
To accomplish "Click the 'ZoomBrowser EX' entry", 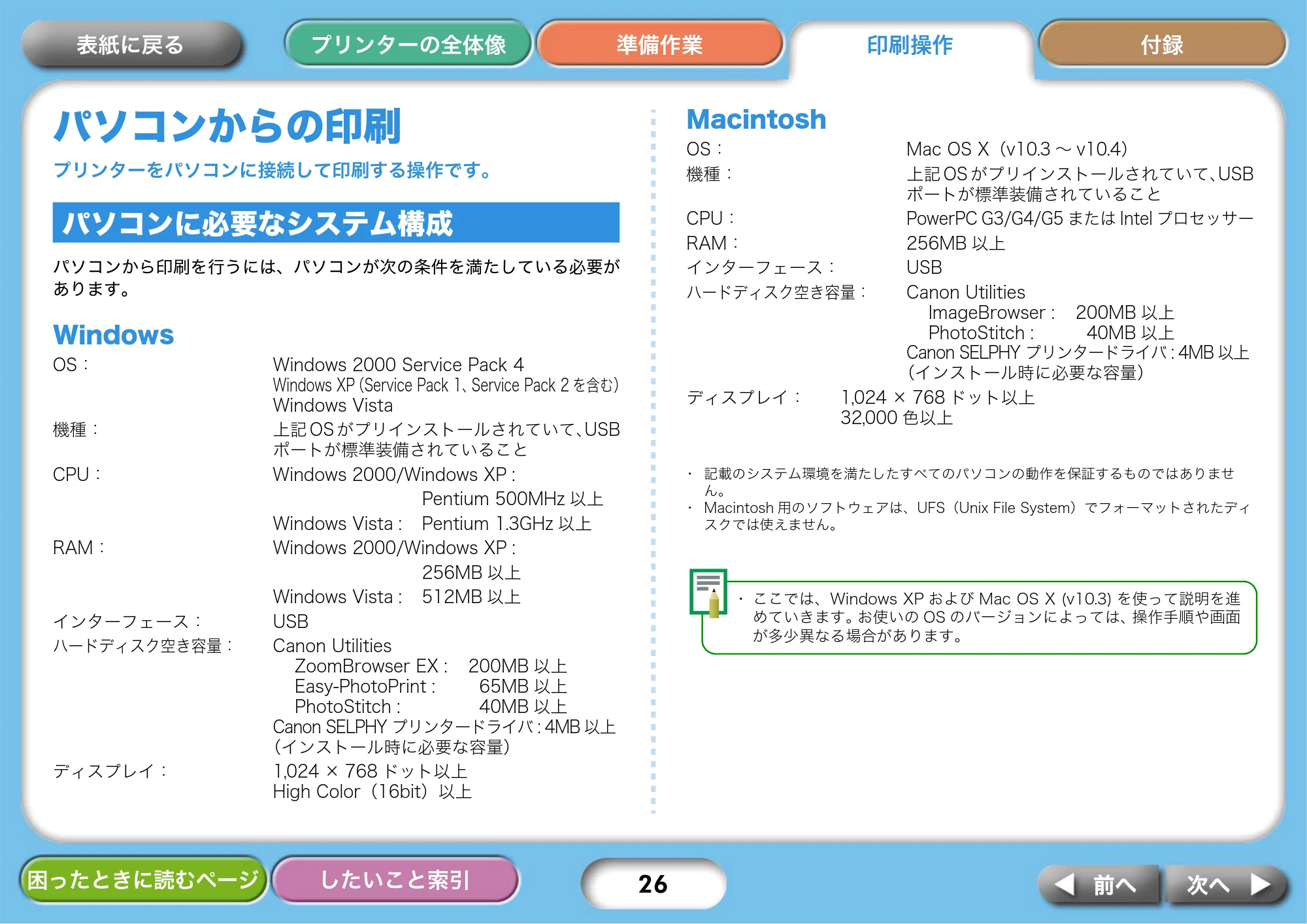I will click(x=431, y=666).
